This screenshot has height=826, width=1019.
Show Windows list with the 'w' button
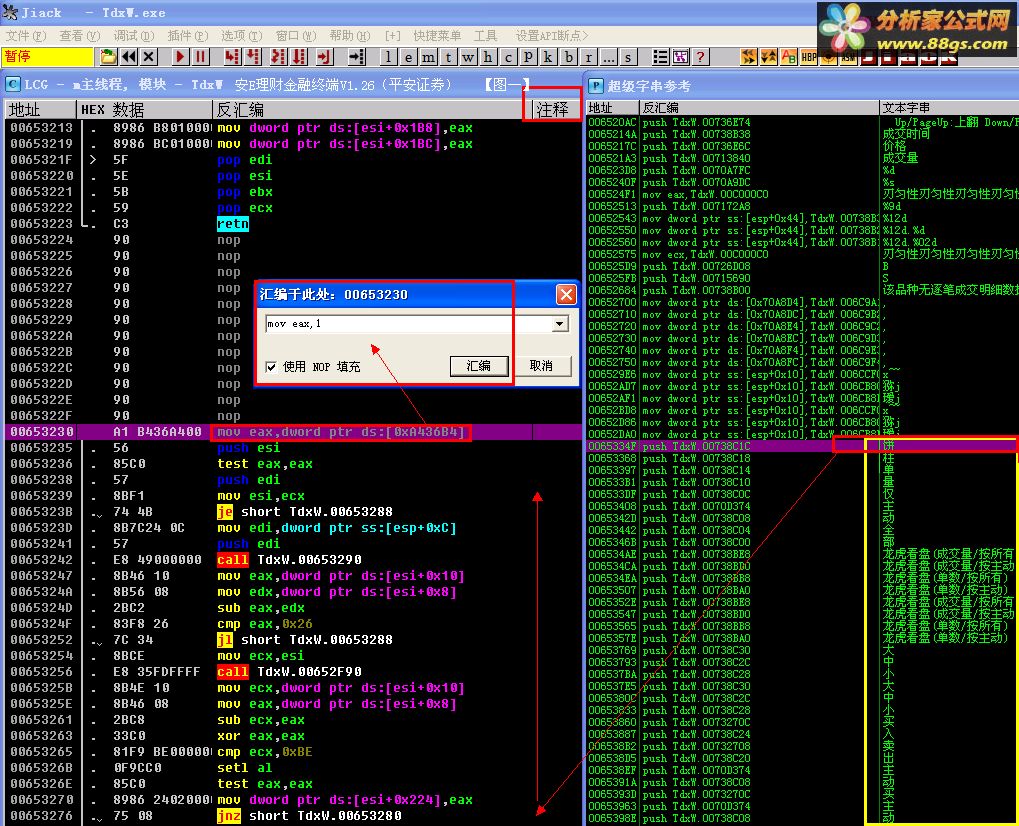[468, 57]
